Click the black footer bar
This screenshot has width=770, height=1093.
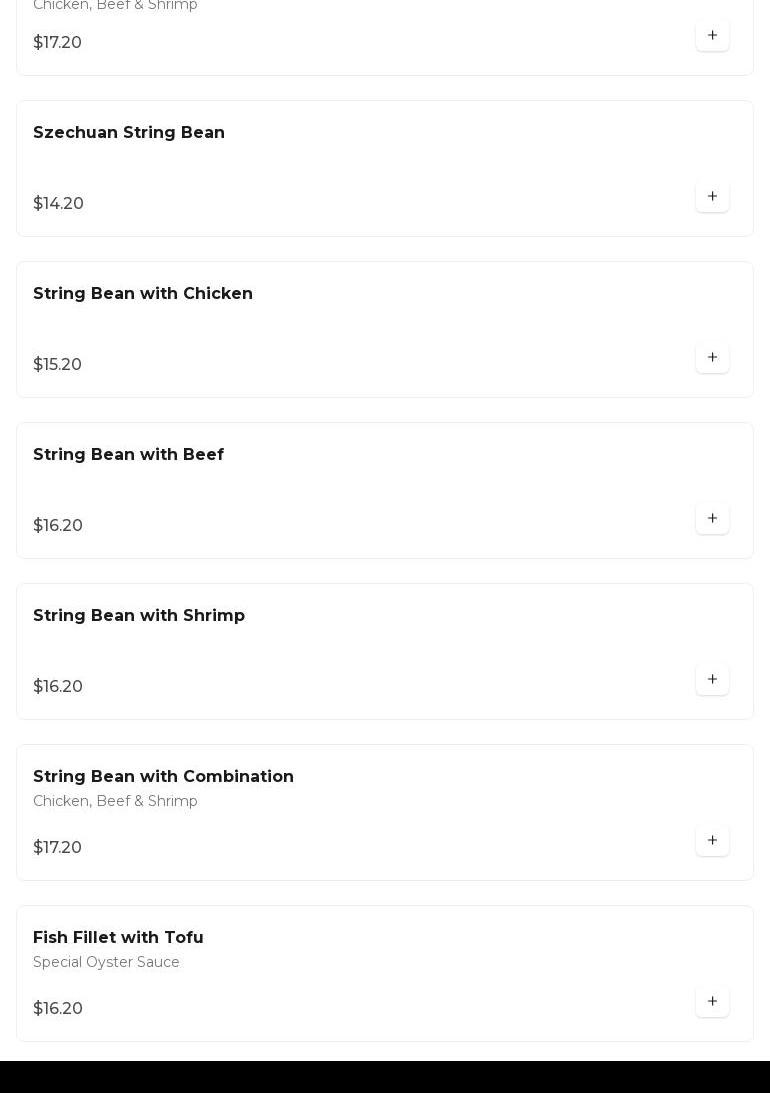click(x=385, y=1077)
